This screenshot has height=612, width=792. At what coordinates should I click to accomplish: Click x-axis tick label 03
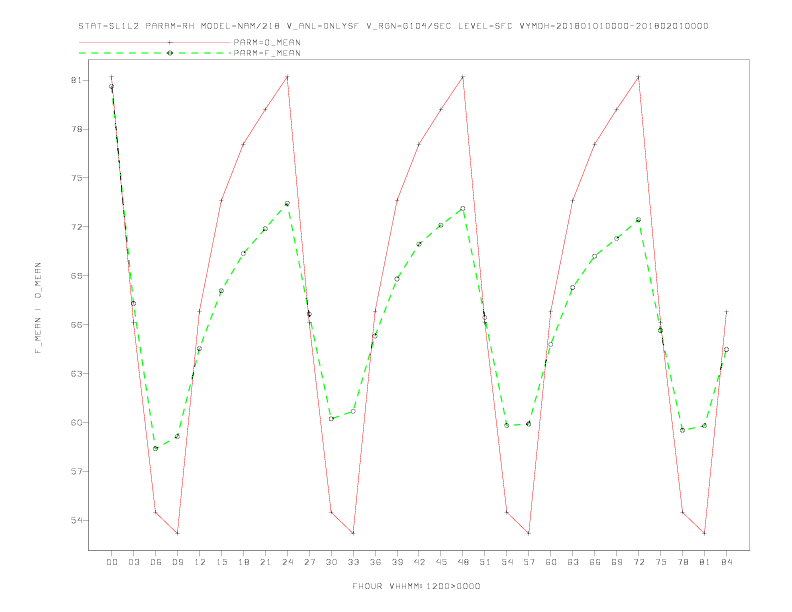click(133, 562)
